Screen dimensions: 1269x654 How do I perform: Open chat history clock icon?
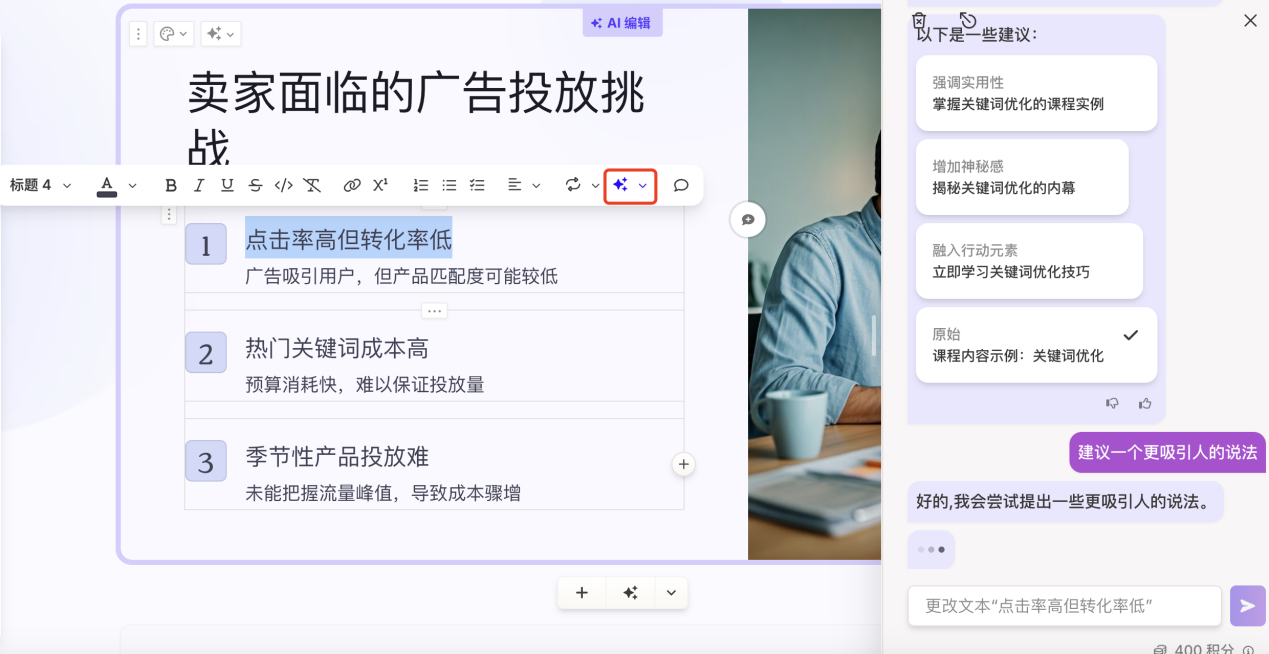[x=967, y=20]
